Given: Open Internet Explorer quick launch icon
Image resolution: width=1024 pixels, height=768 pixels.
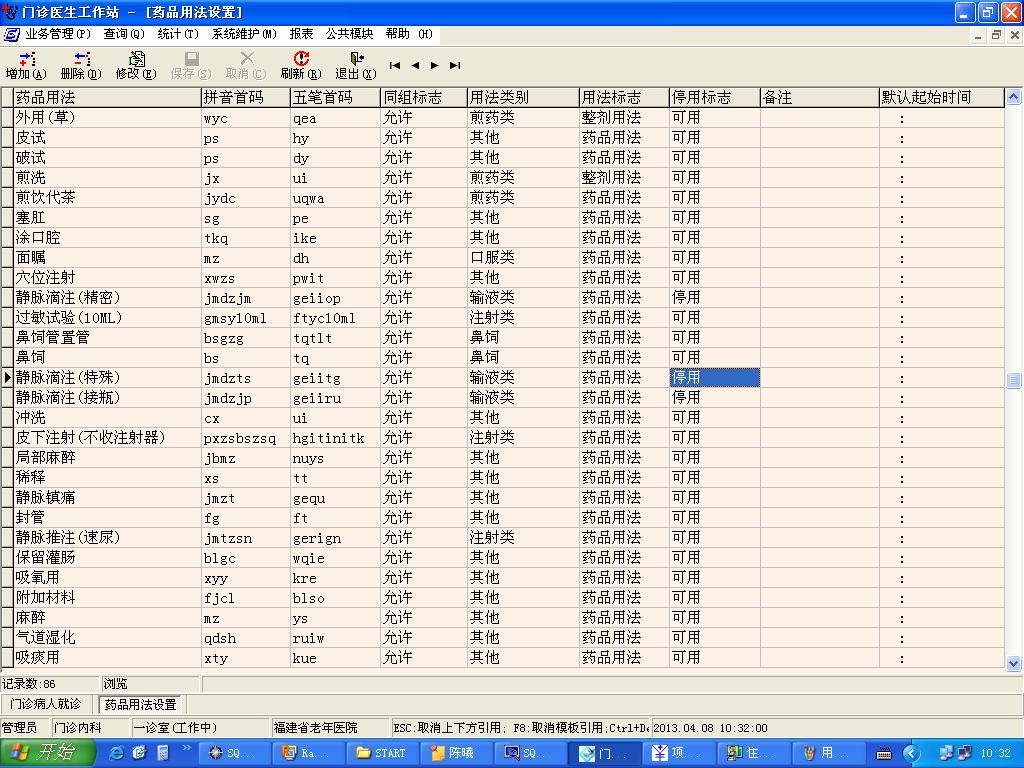Looking at the screenshot, I should [x=117, y=753].
